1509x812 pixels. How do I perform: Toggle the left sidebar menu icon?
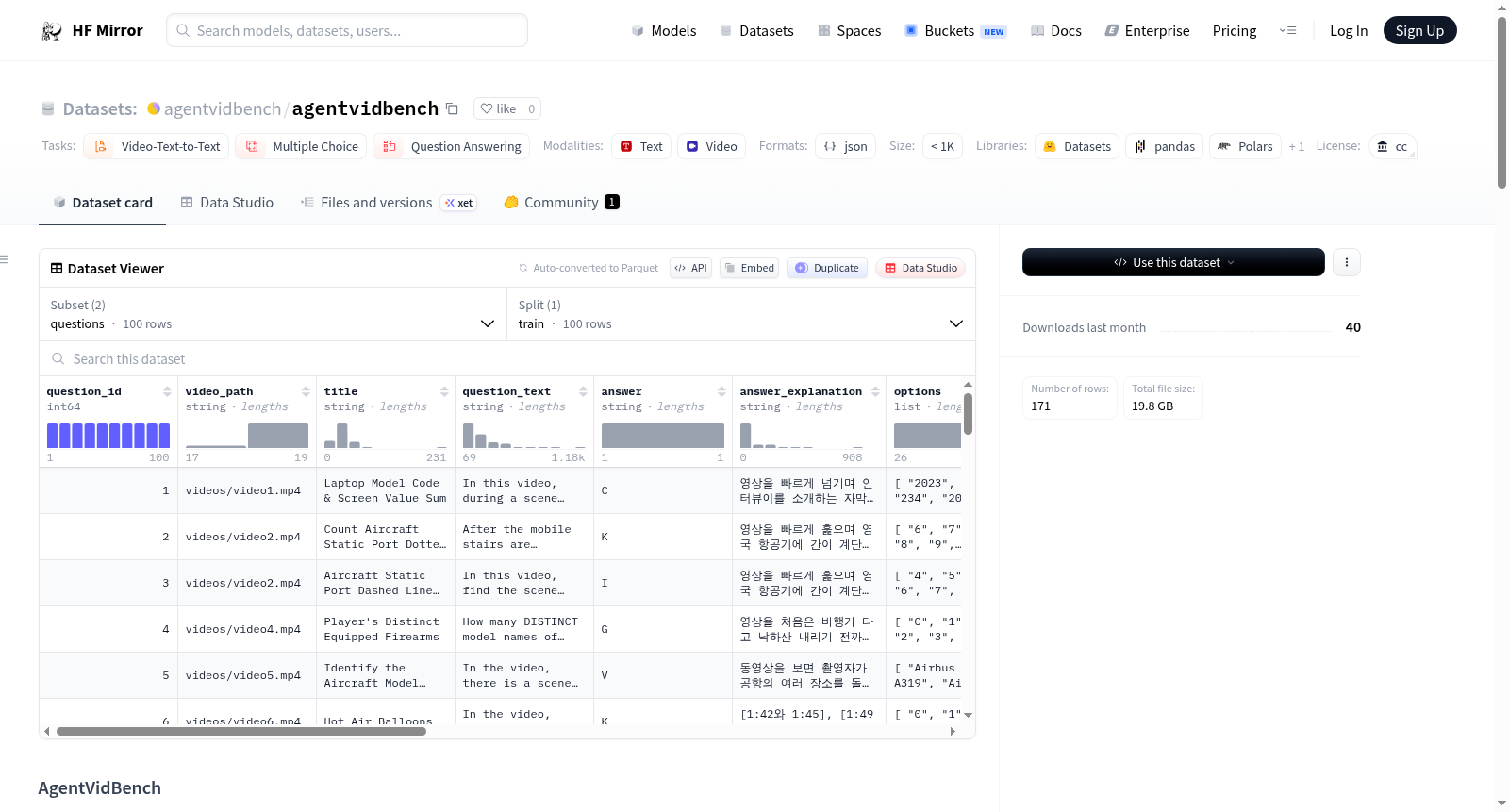click(4, 259)
